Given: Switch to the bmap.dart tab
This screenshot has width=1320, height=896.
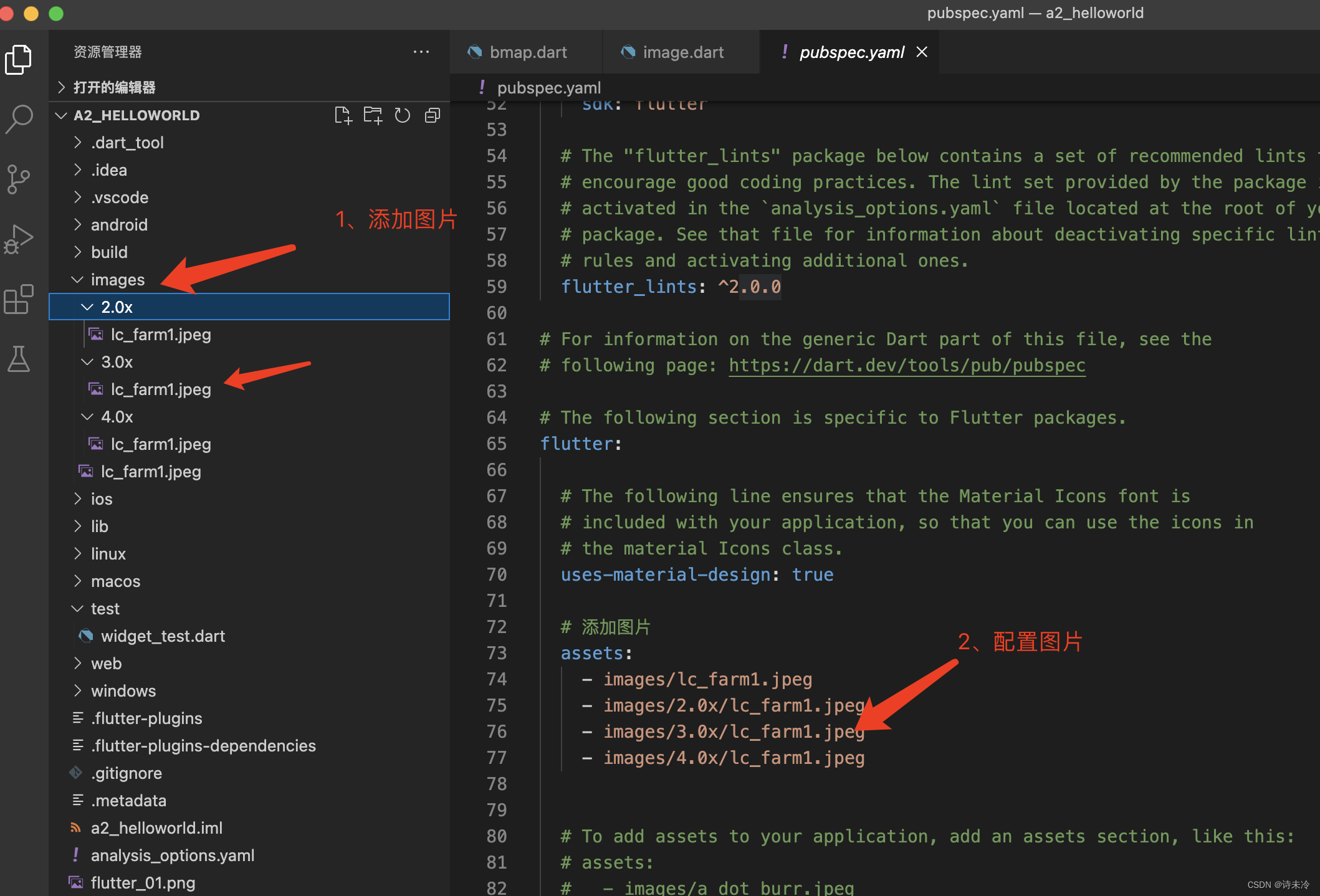Looking at the screenshot, I should point(527,52).
